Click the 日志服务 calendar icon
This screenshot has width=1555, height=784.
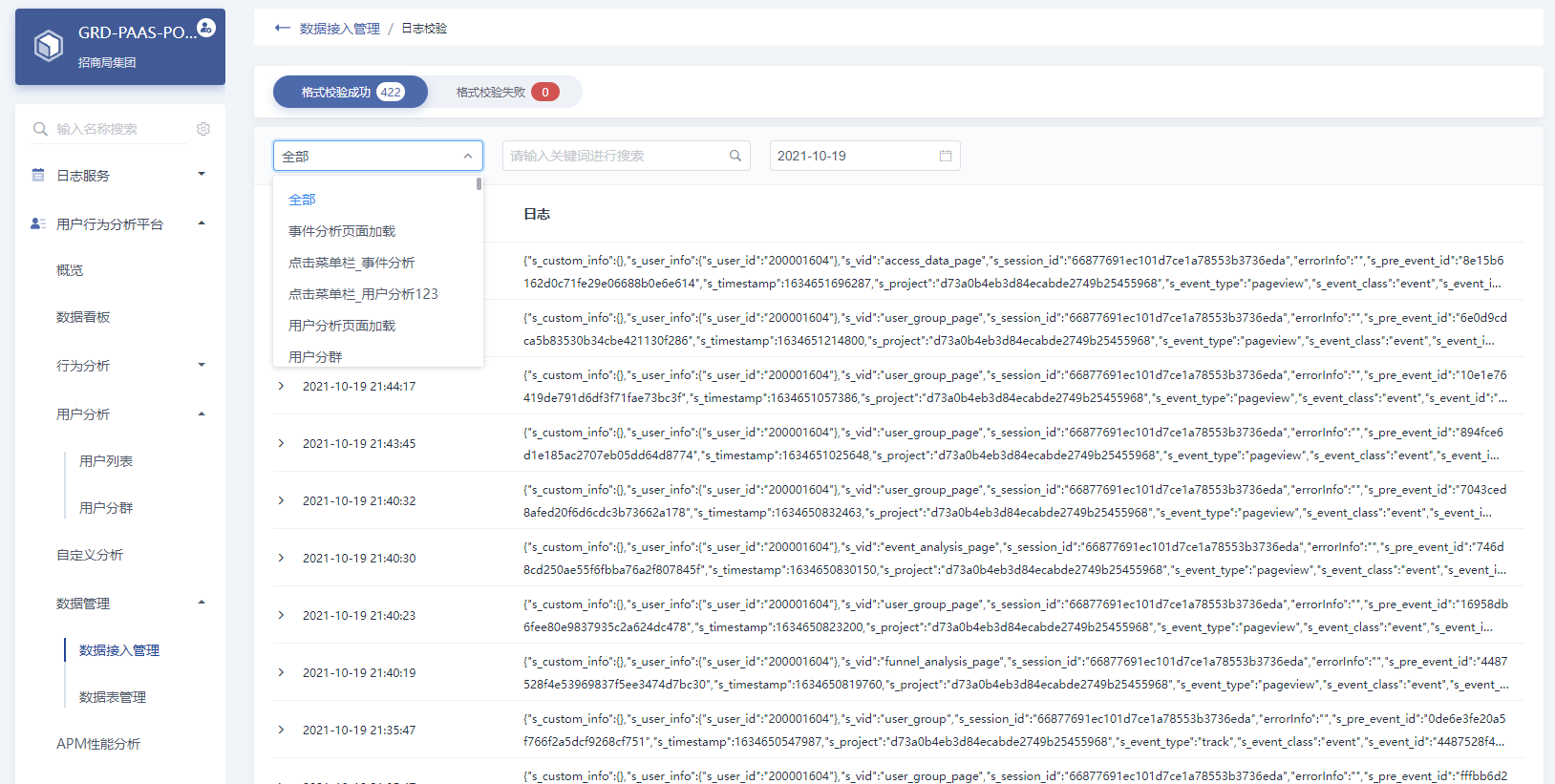[38, 175]
